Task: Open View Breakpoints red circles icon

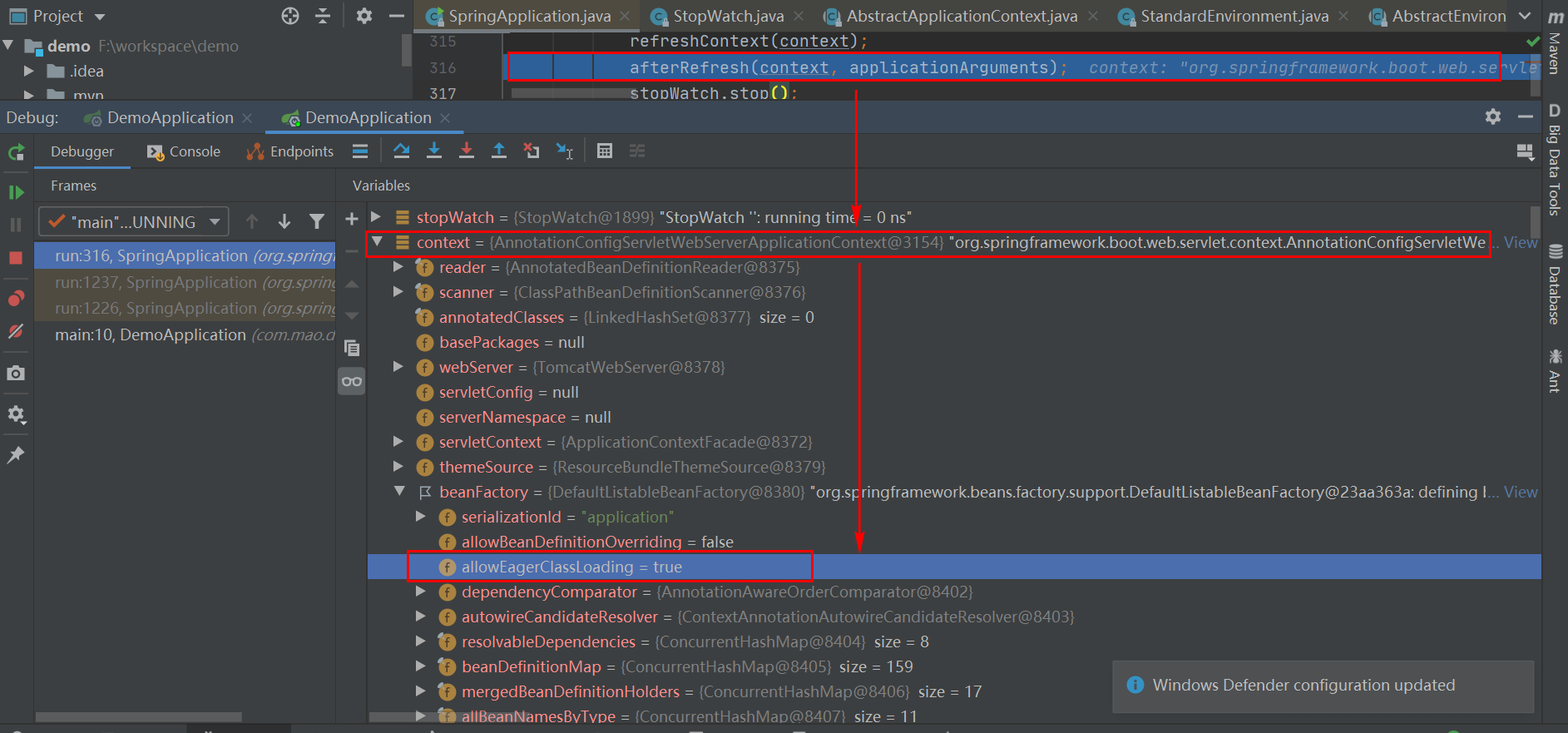Action: (16, 298)
